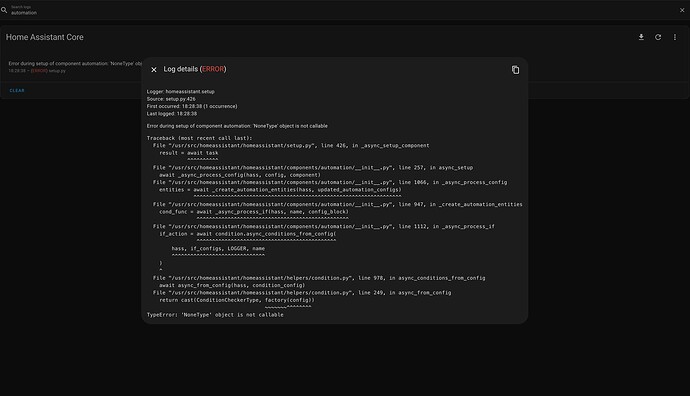
Task: Click the 'result = await task' line
Action: coord(189,153)
